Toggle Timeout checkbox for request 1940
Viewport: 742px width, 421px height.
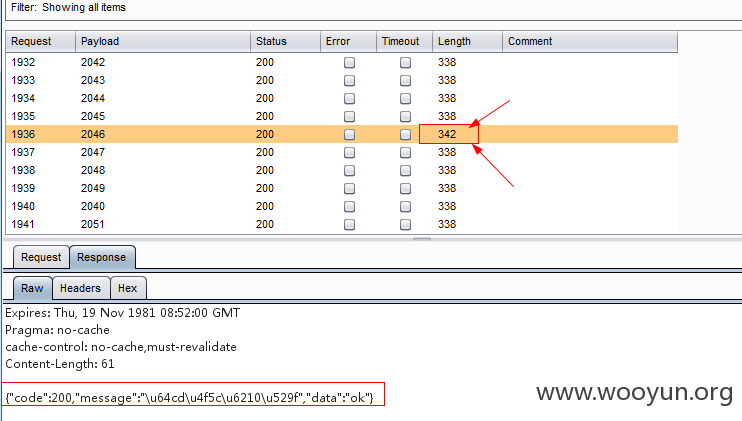click(x=405, y=206)
